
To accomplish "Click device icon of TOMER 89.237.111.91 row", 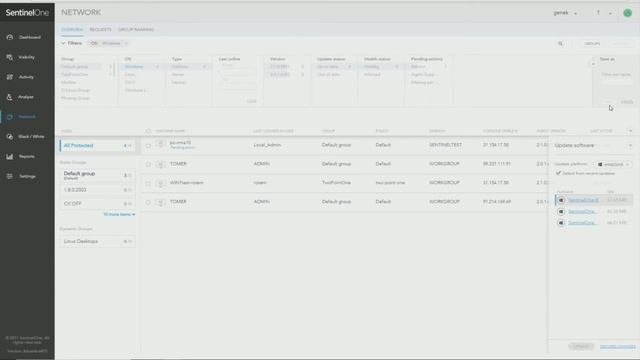I will coord(160,164).
